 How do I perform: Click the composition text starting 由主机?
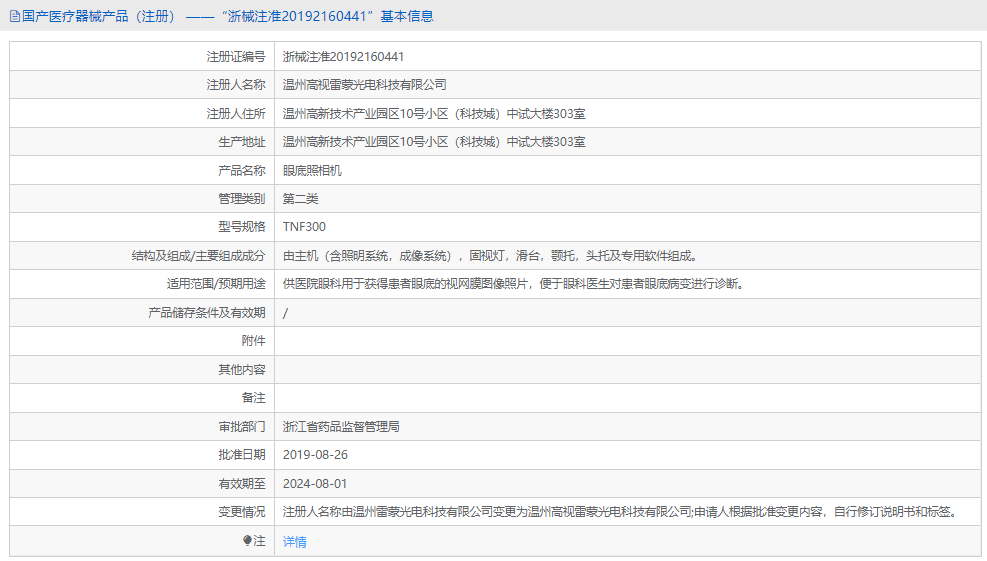click(x=490, y=256)
